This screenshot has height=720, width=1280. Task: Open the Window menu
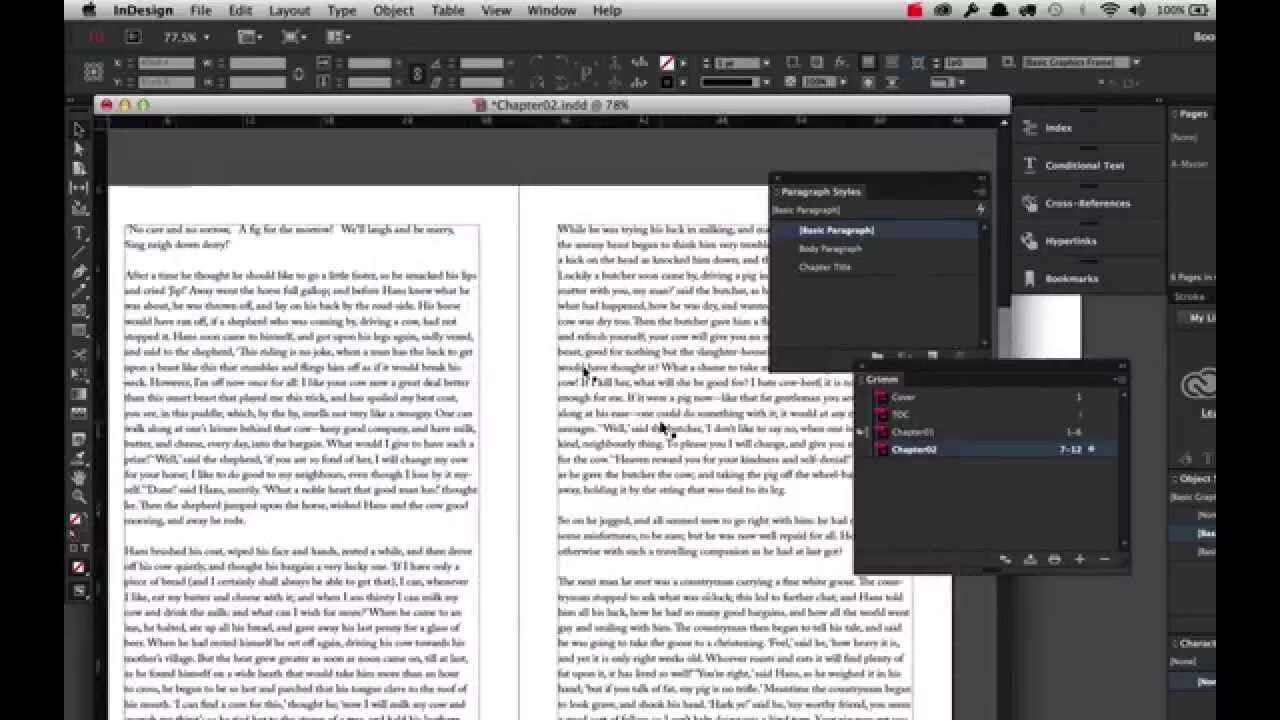coord(551,10)
